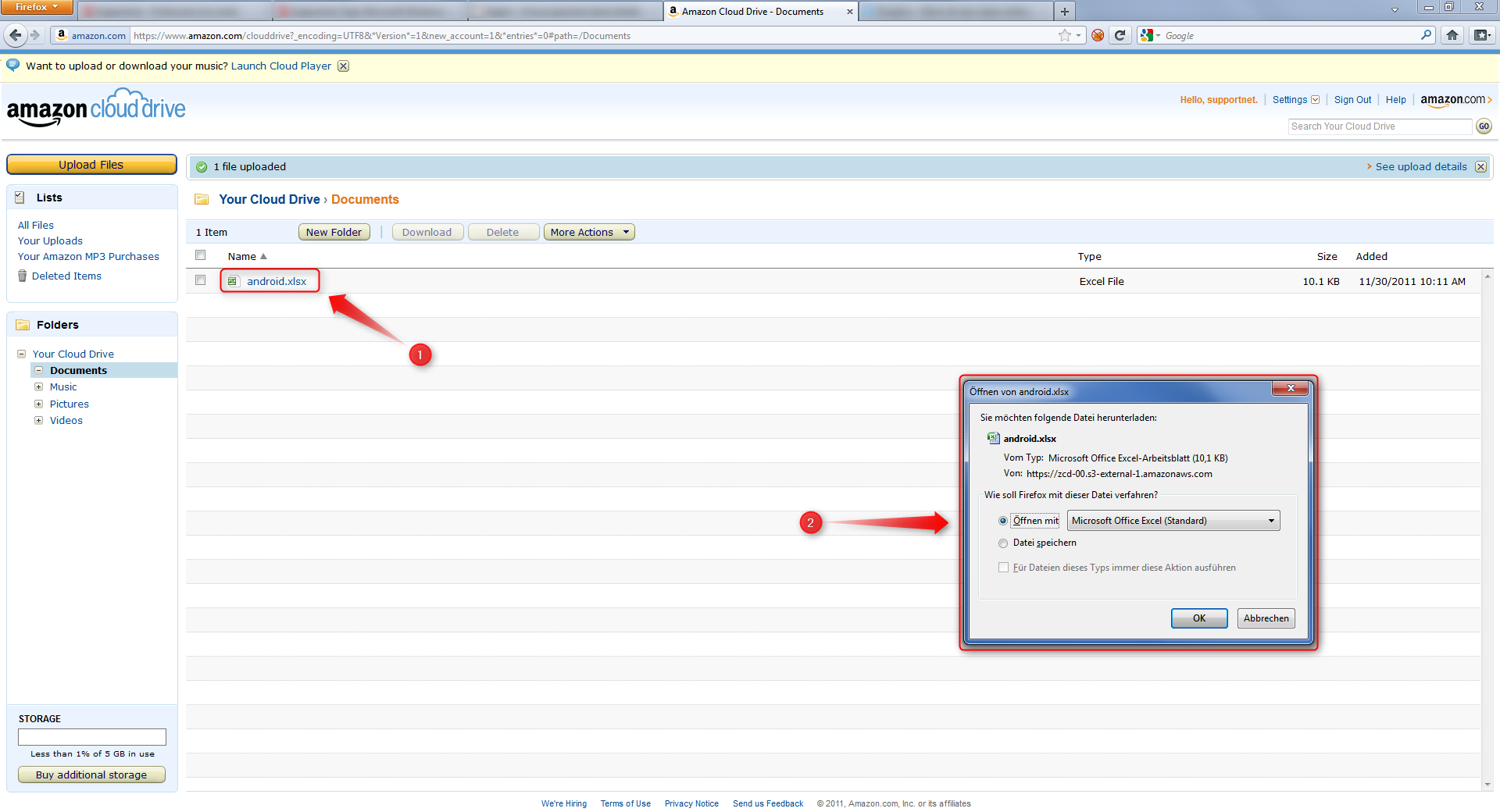The height and width of the screenshot is (812, 1500).
Task: Open the Firefox menu button
Action: 36,7
